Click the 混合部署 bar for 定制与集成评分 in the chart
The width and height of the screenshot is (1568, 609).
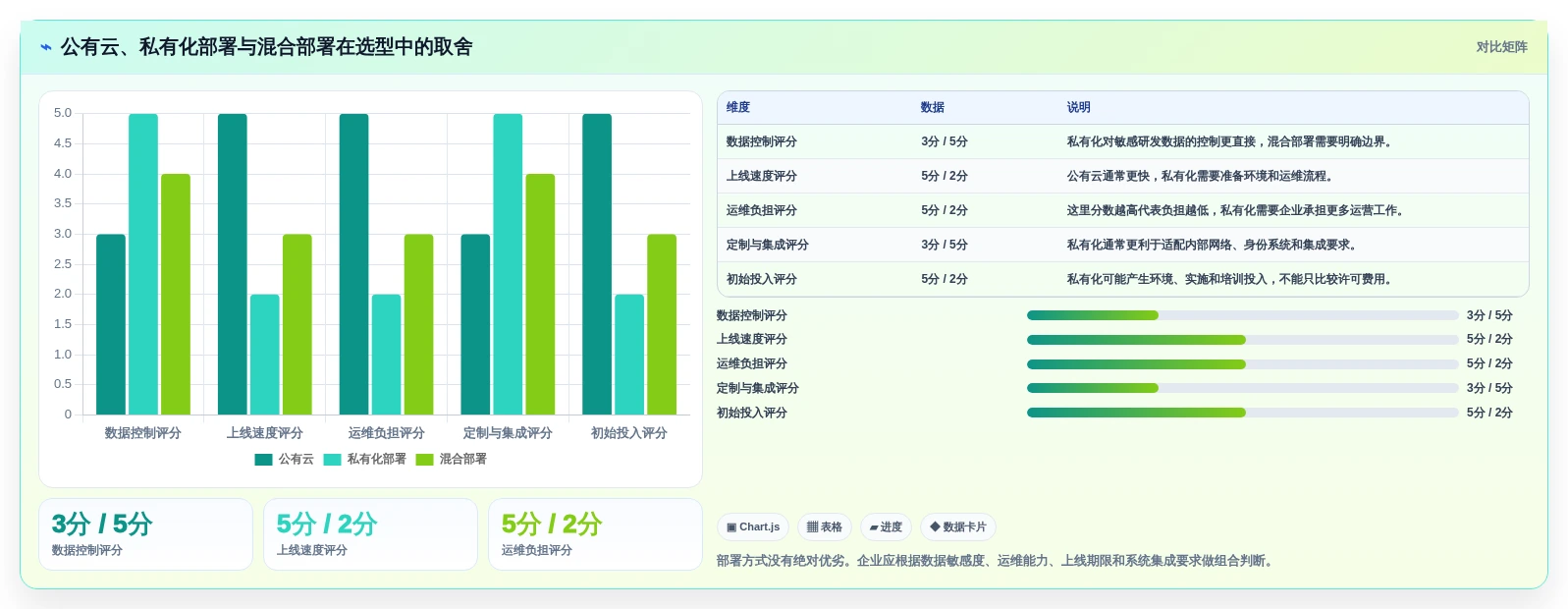(x=540, y=294)
